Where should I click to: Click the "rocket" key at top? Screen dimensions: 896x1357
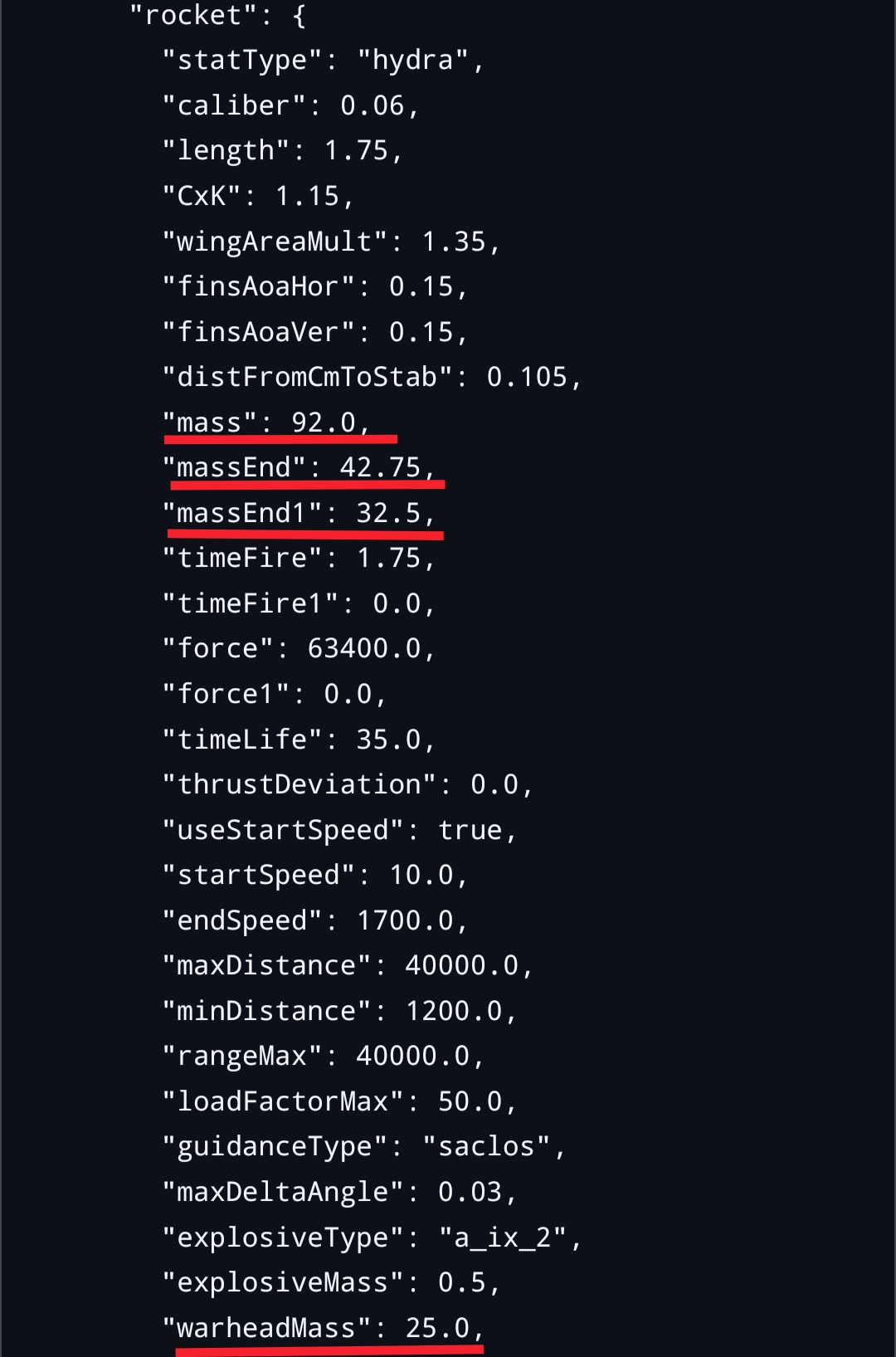click(193, 16)
